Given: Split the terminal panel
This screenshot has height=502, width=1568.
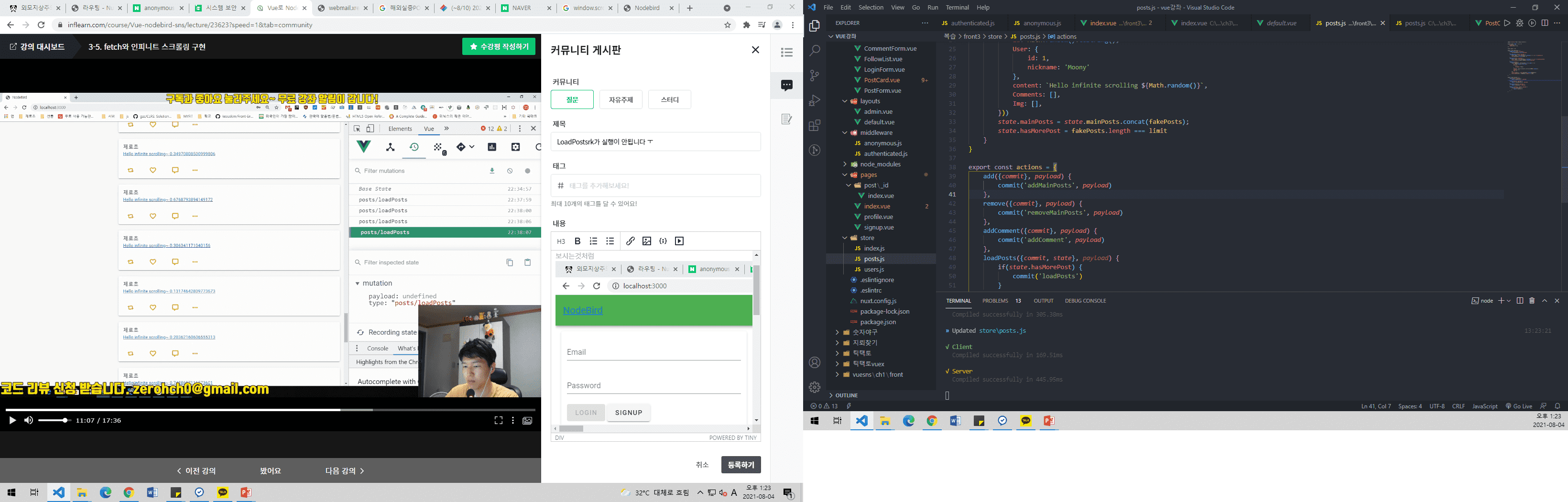Looking at the screenshot, I should pos(1520,301).
